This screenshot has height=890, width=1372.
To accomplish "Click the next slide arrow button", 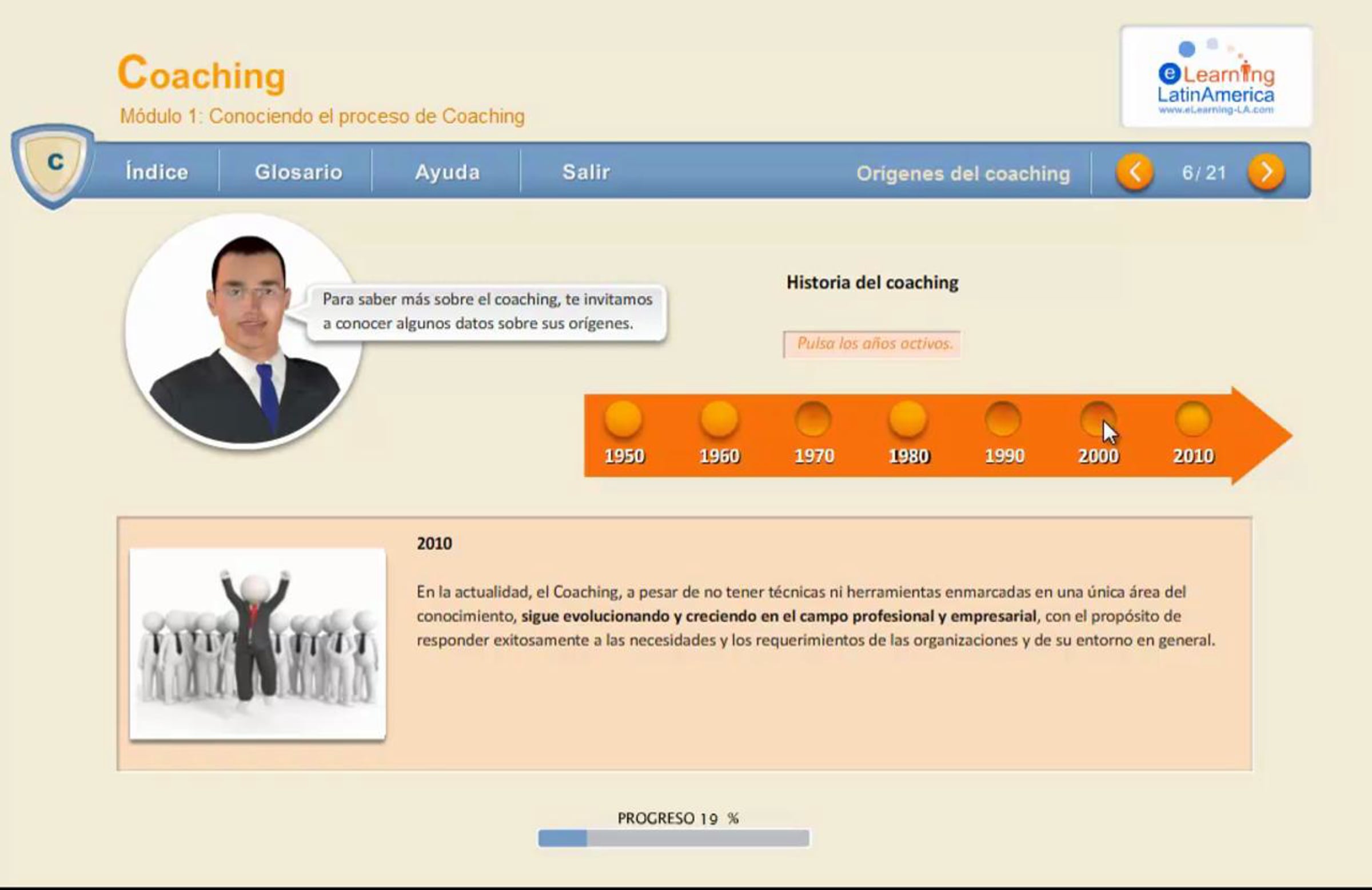I will coord(1266,172).
